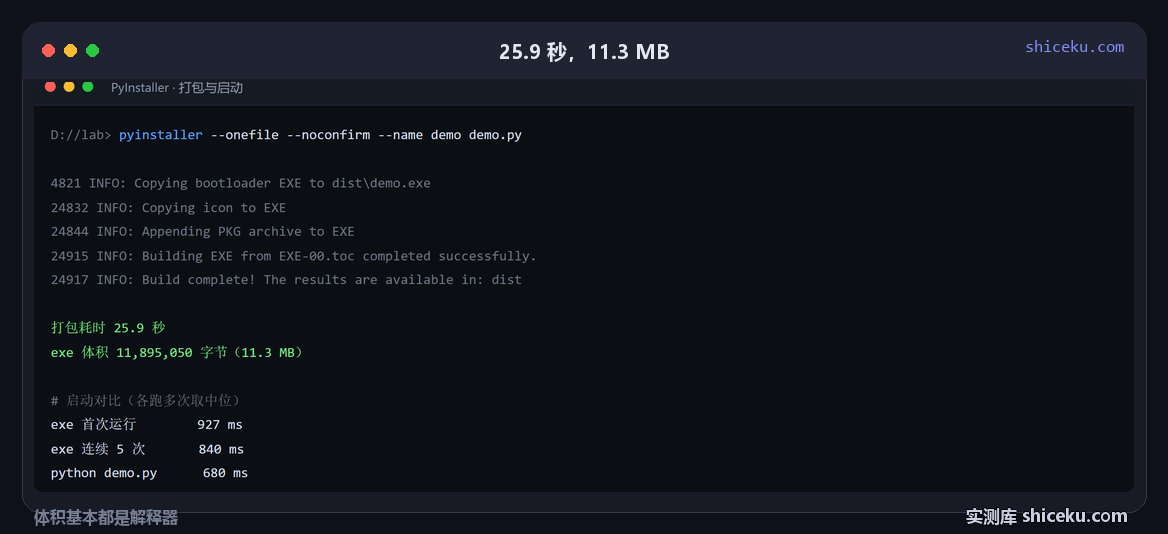Viewport: 1168px width, 534px height.
Task: Click the '--onefile' flag in the command
Action: (x=245, y=136)
